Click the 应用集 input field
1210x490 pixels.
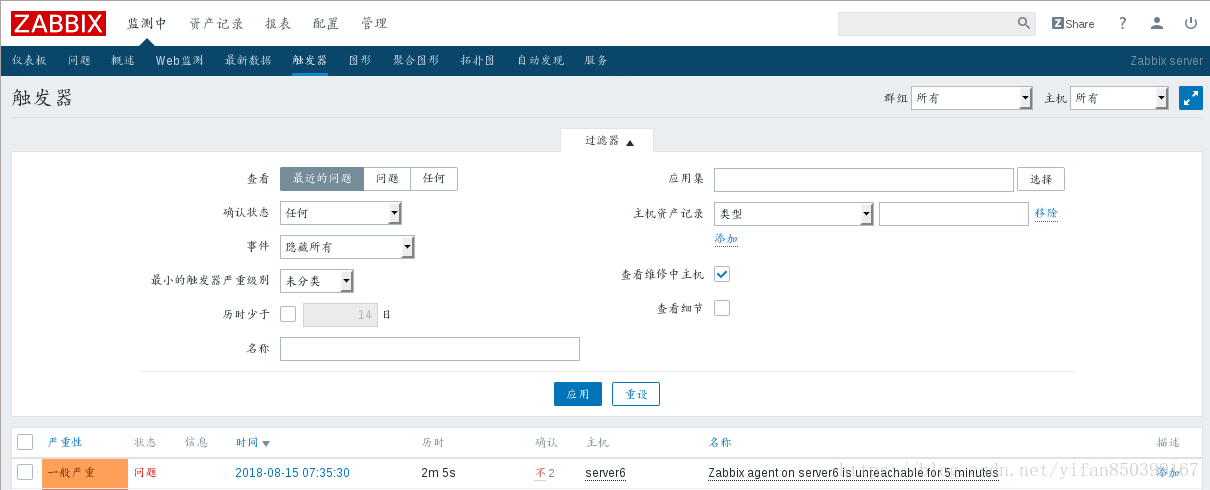(x=864, y=180)
